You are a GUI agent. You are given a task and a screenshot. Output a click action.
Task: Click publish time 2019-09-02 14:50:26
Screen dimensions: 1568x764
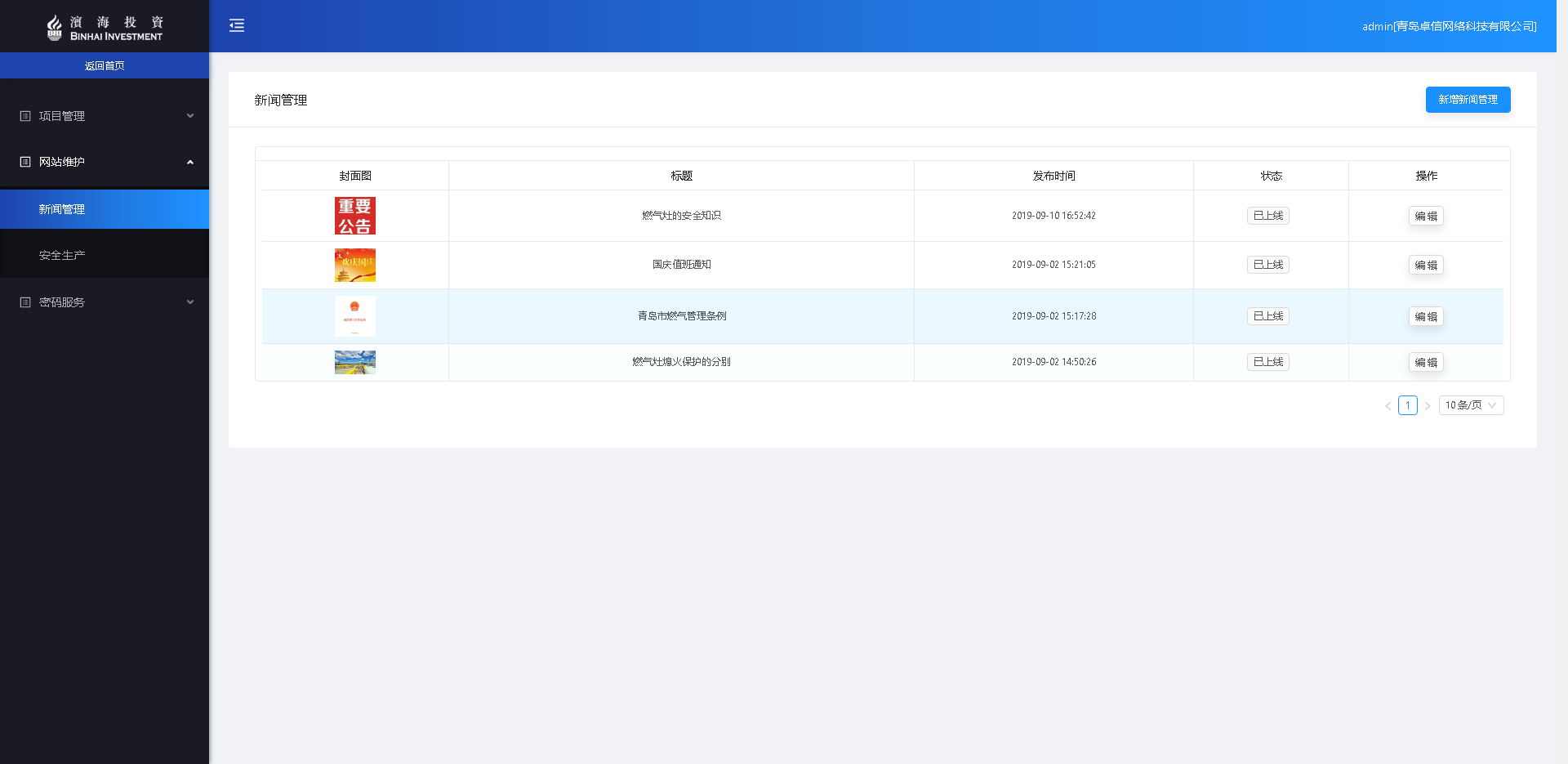point(1053,362)
